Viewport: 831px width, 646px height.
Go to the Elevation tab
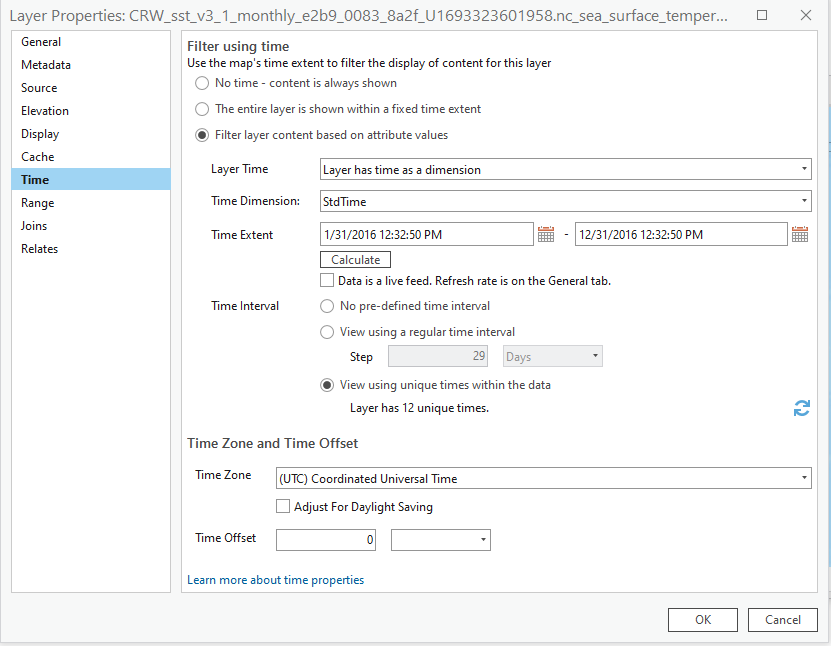point(45,111)
